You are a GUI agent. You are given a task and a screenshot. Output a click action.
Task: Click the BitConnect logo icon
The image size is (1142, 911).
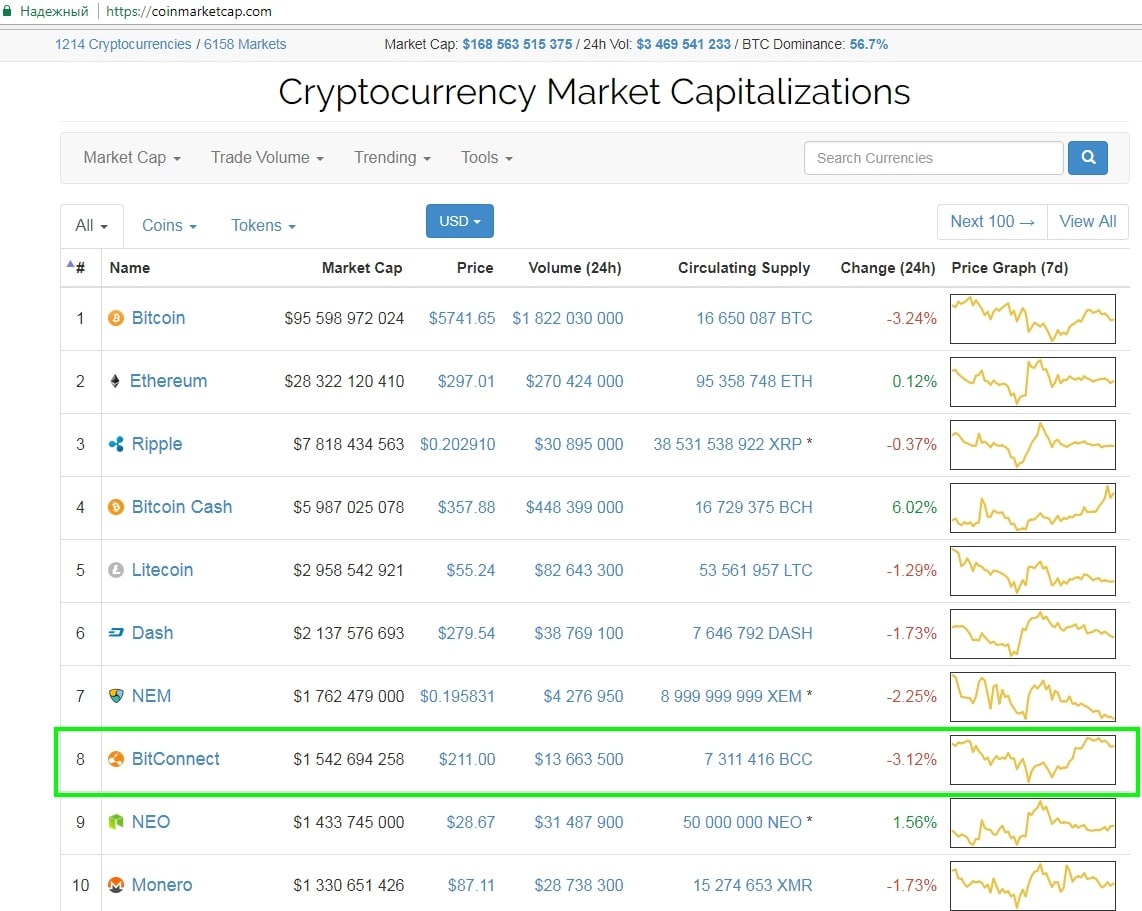pos(116,759)
